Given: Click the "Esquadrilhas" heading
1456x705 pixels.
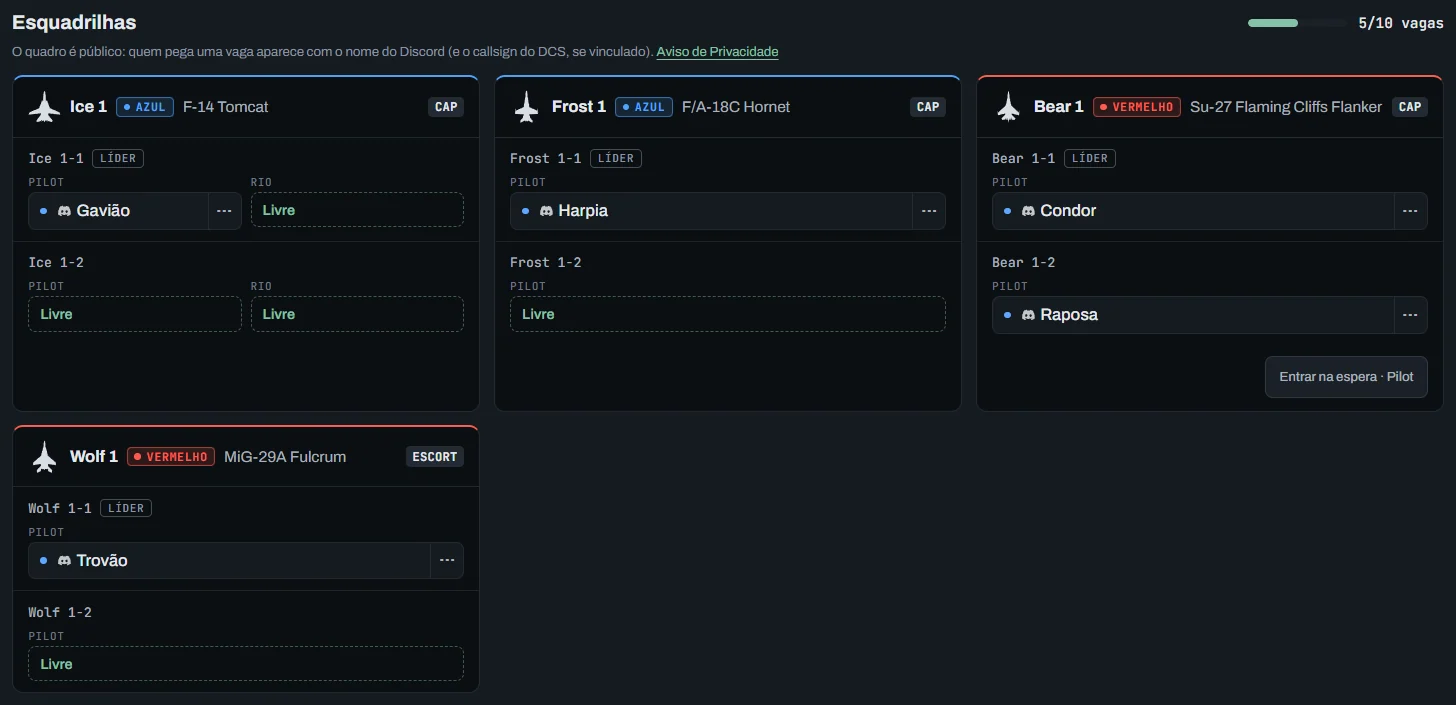Looking at the screenshot, I should [74, 22].
